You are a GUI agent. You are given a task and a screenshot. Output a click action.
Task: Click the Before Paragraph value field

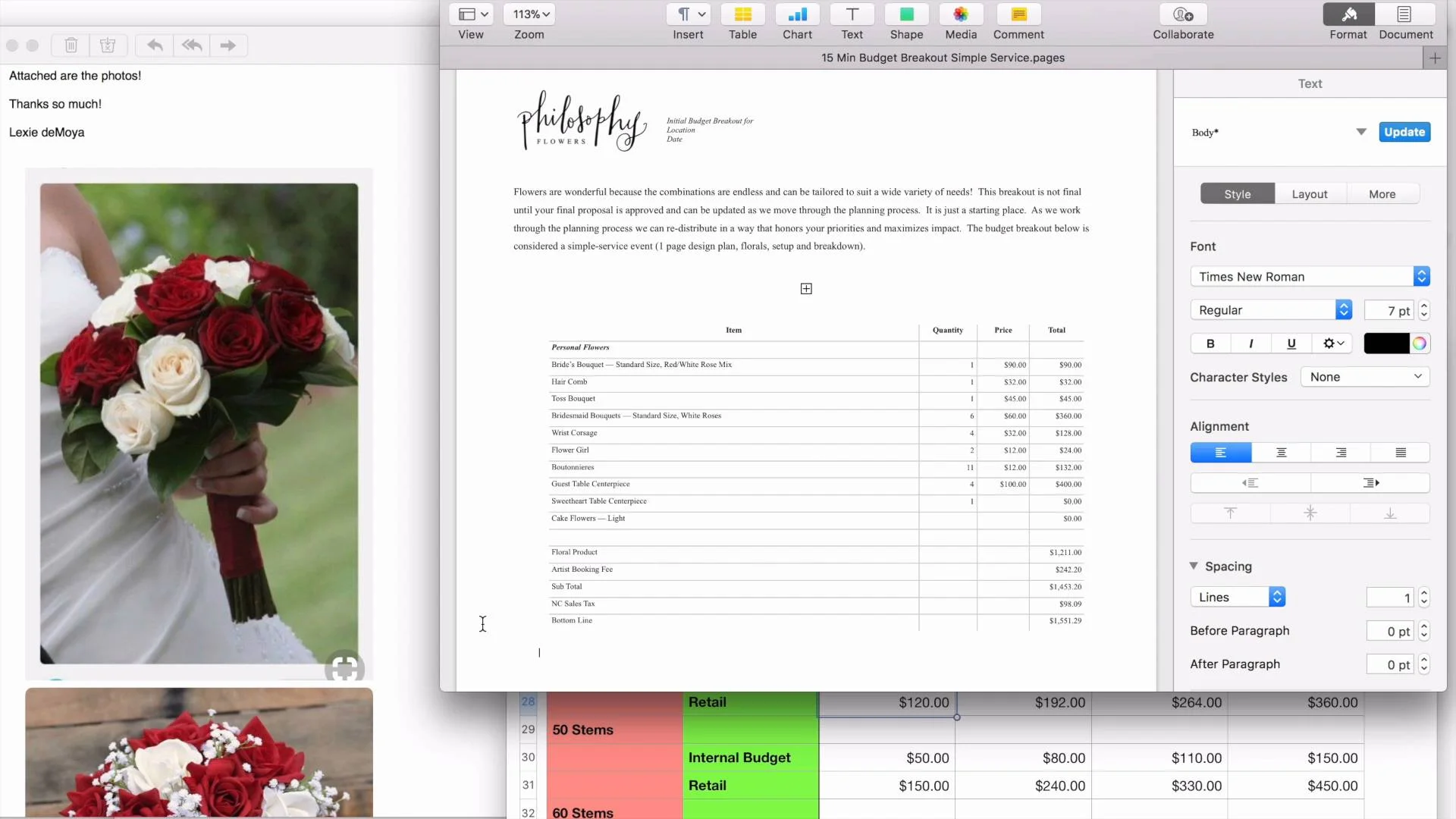pos(1389,631)
